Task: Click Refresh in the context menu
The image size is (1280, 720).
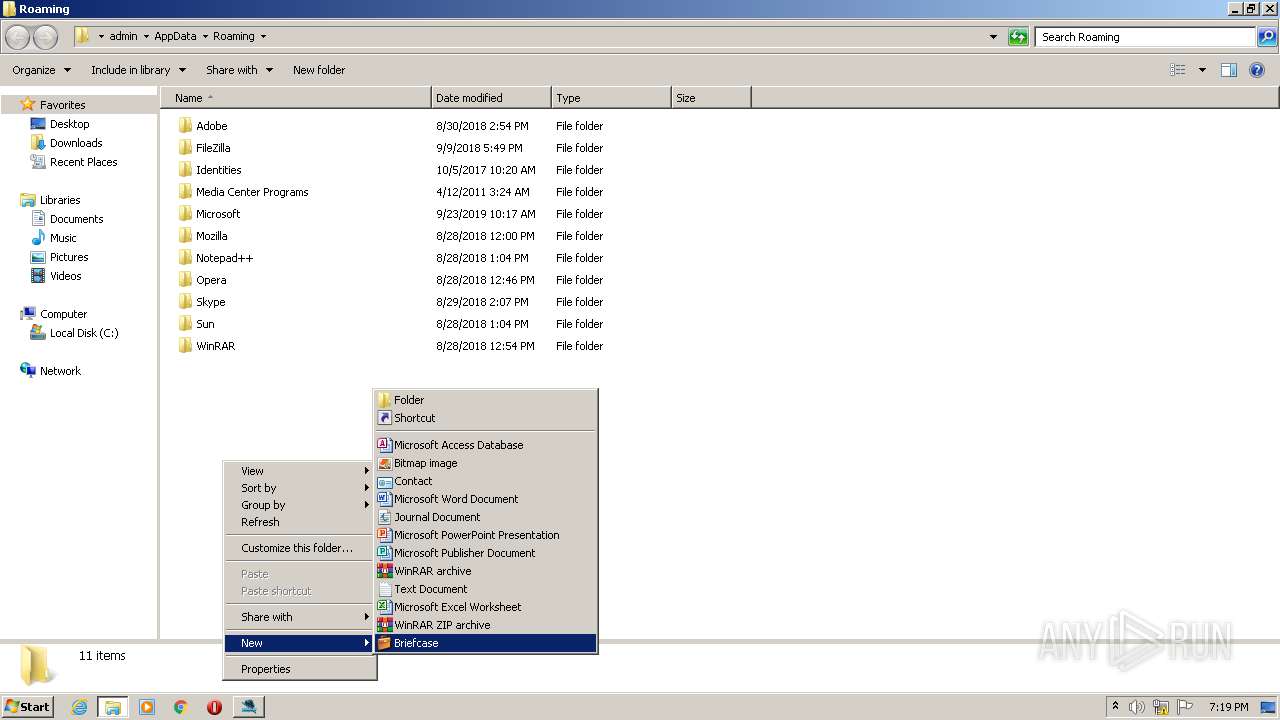Action: 299,522
